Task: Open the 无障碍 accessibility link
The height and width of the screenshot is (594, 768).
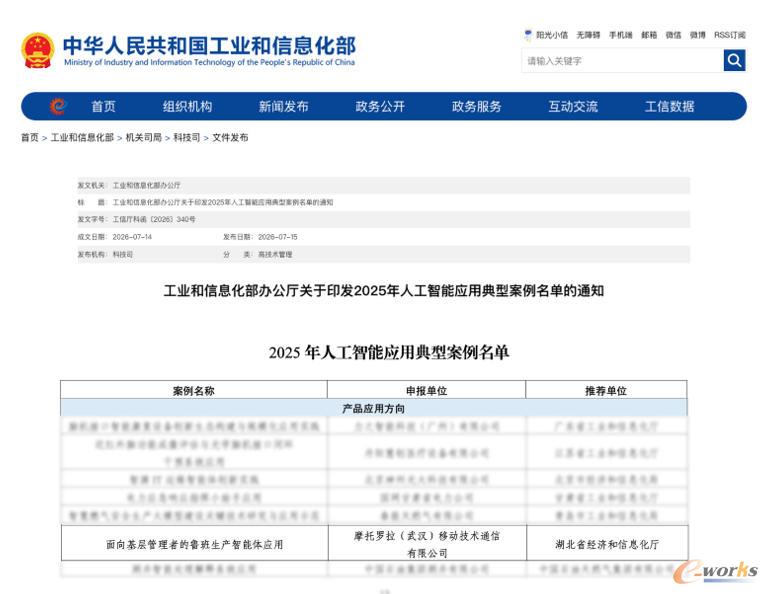Action: coord(588,35)
